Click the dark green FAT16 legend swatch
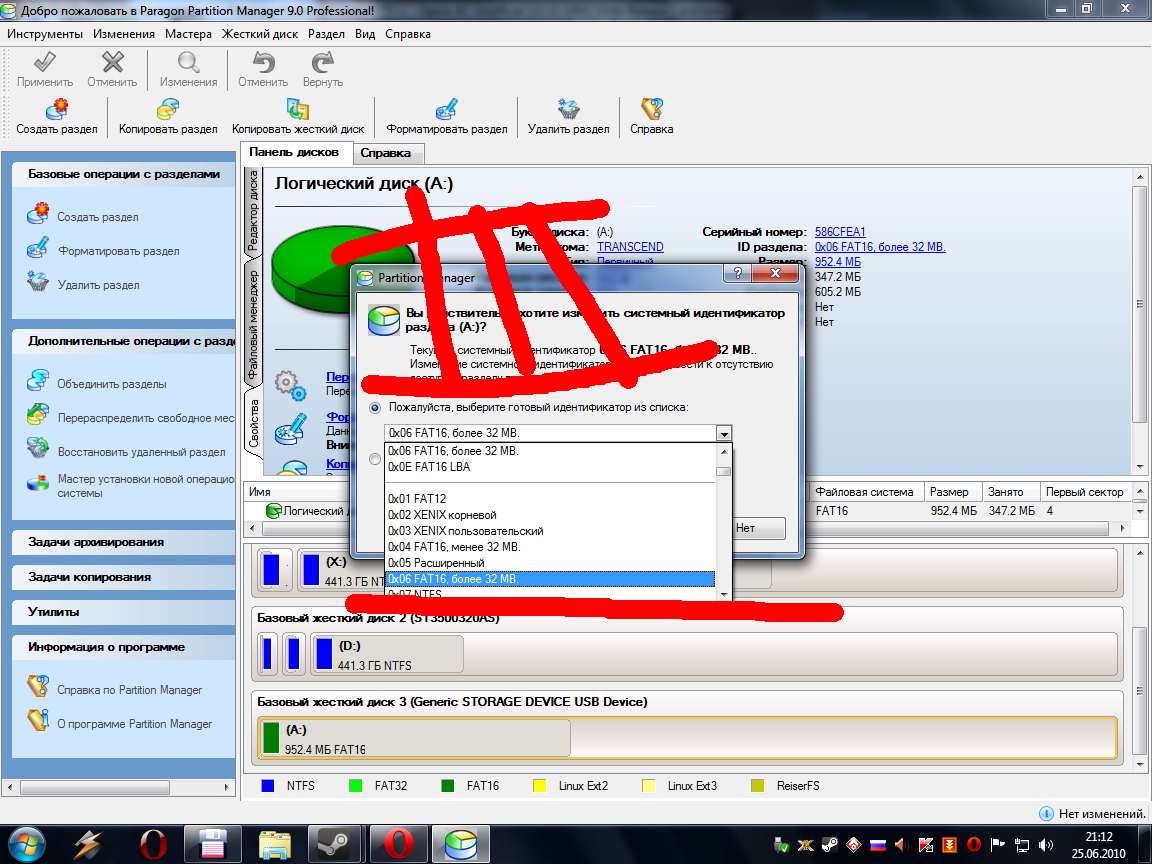Viewport: 1152px width, 864px height. point(447,785)
